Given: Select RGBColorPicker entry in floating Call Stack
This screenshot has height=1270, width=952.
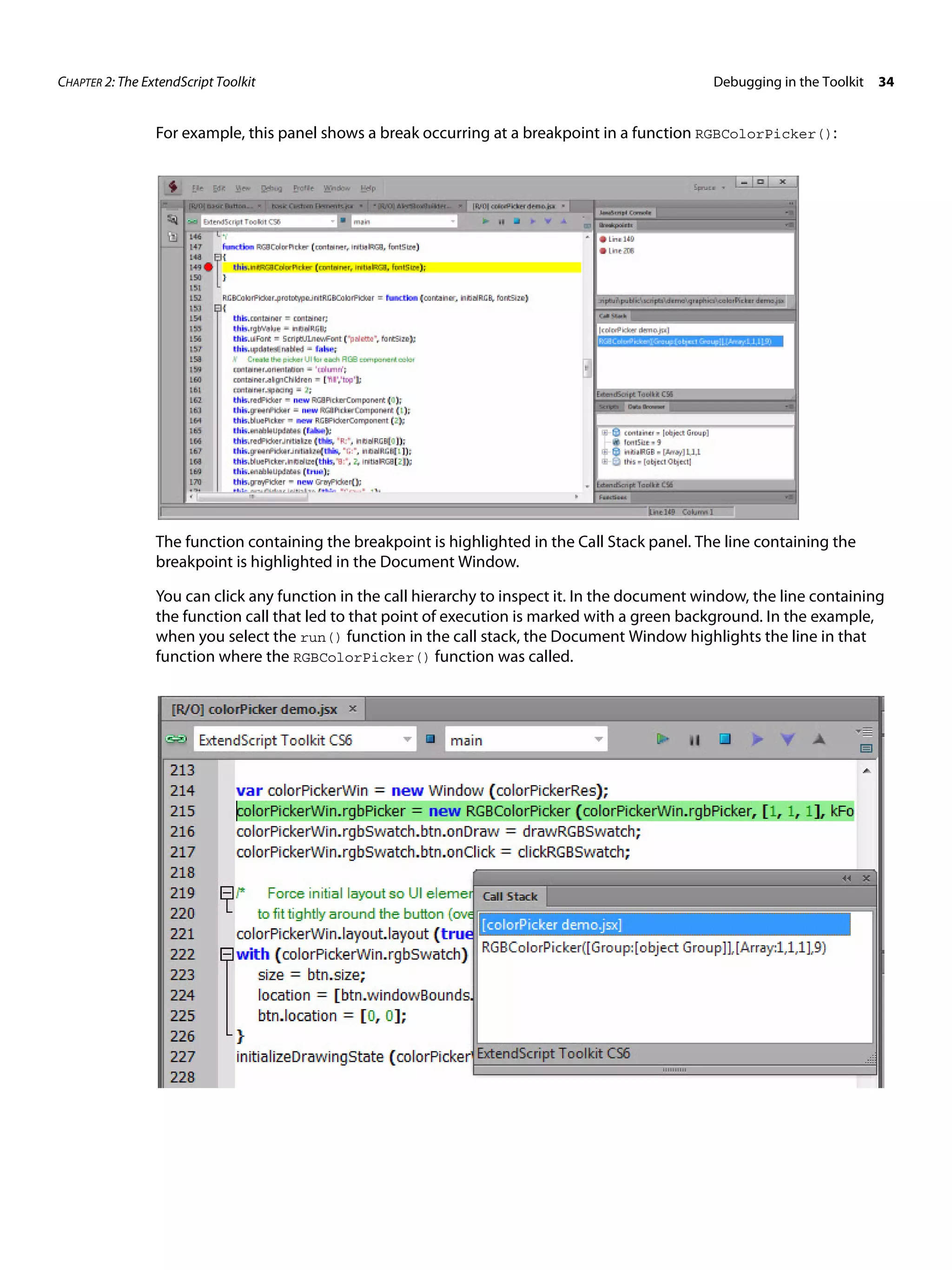Looking at the screenshot, I should pyautogui.click(x=654, y=947).
